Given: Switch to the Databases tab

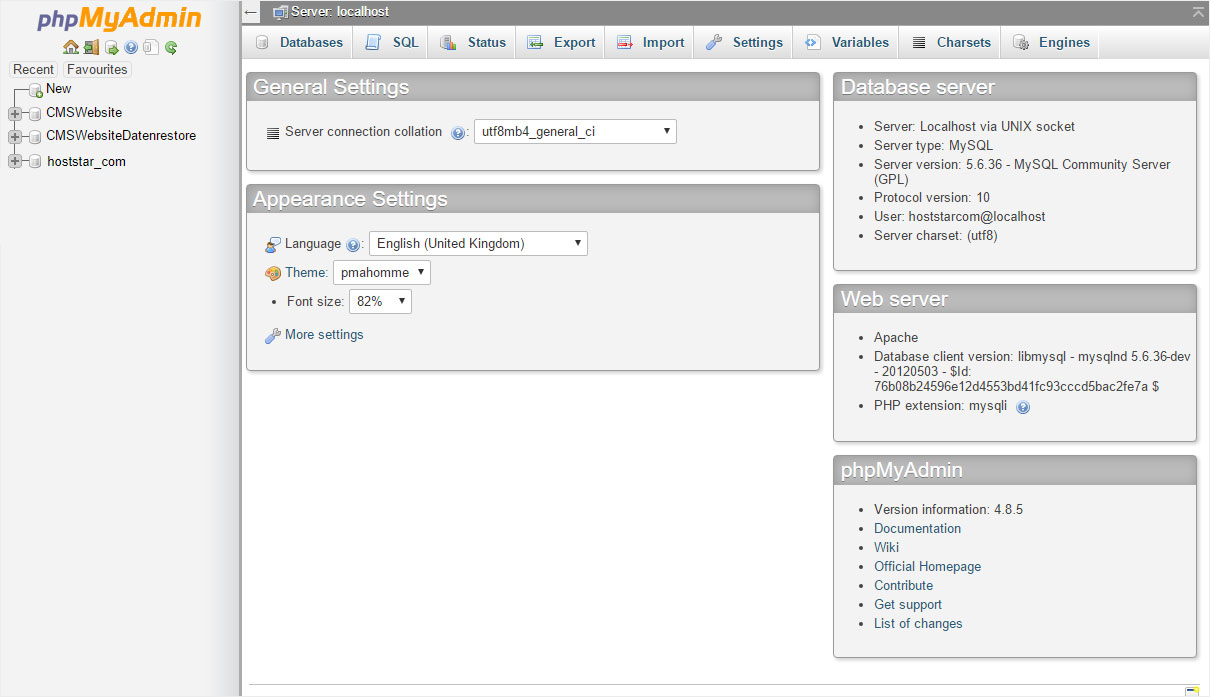Looking at the screenshot, I should (x=298, y=42).
